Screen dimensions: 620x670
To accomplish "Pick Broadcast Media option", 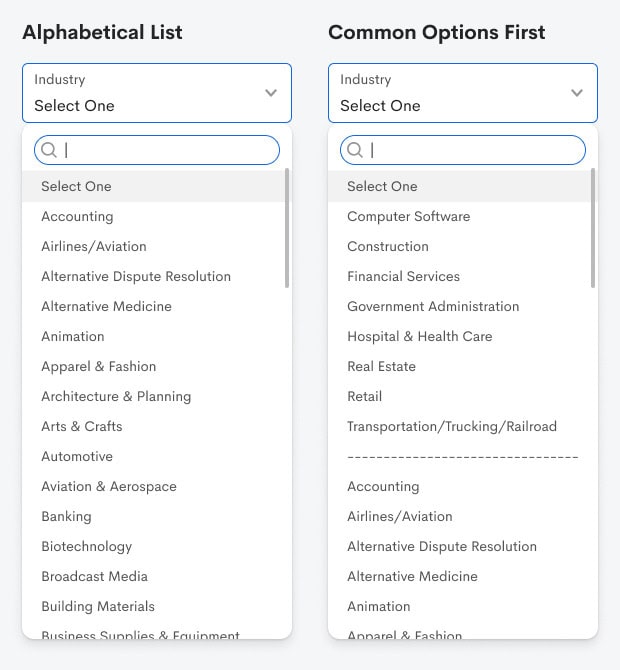I will pos(94,576).
